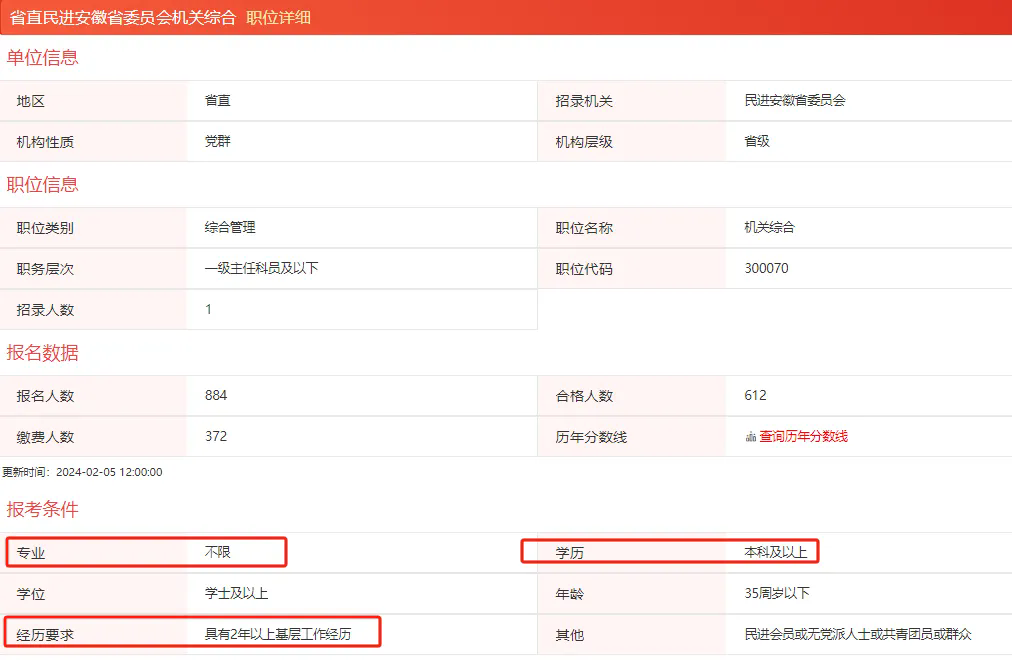This screenshot has height=660, width=1012.
Task: Select the 机关综合 value in the 职位名称 row
Action: point(769,228)
